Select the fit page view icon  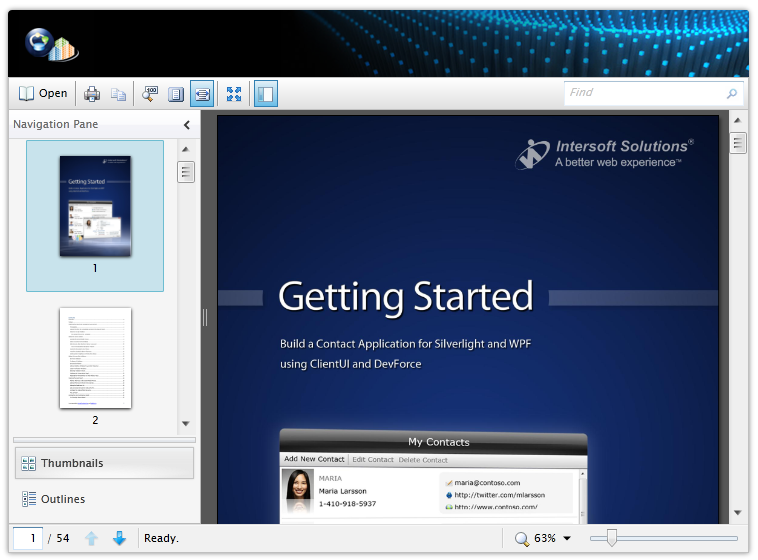176,94
